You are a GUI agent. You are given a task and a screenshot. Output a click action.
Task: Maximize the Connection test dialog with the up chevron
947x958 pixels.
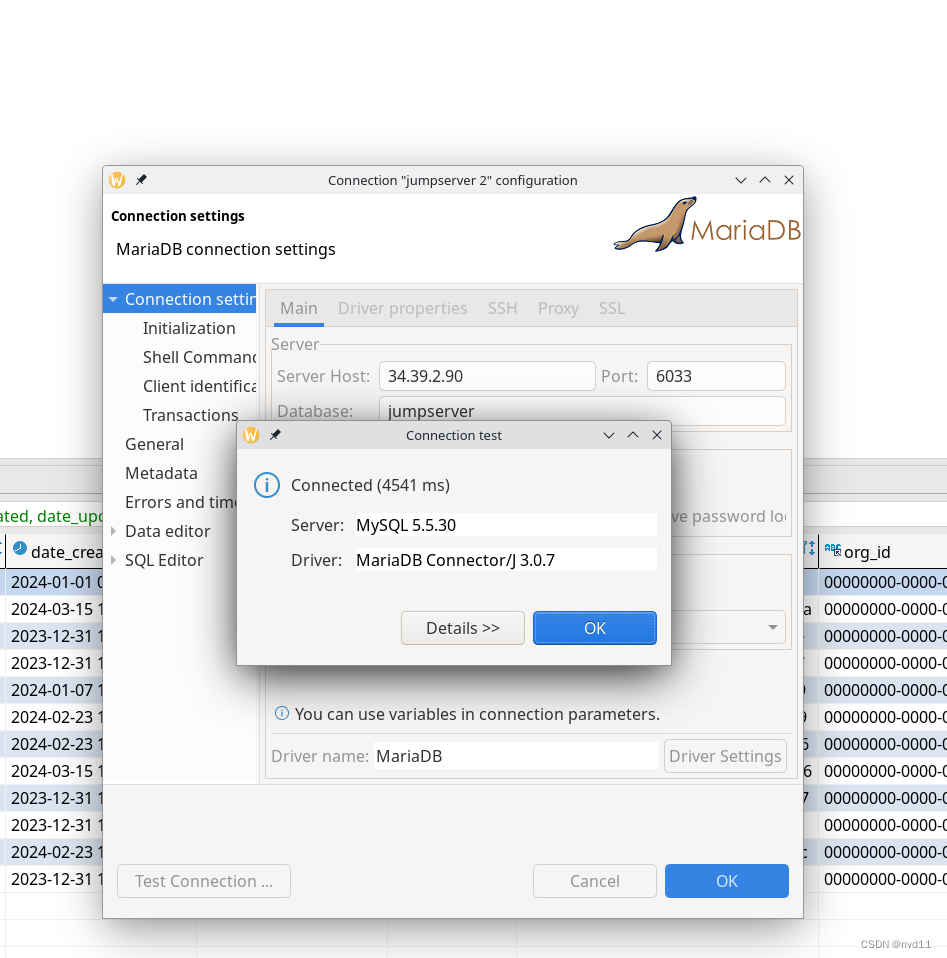[633, 434]
